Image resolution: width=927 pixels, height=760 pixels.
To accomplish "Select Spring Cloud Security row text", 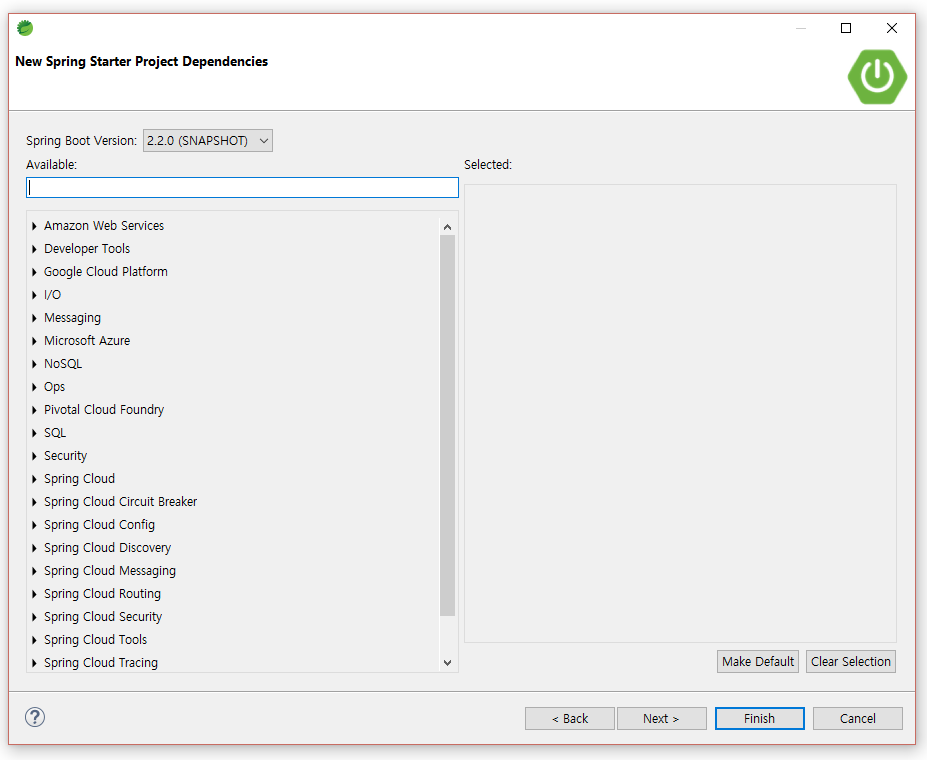I will 103,617.
